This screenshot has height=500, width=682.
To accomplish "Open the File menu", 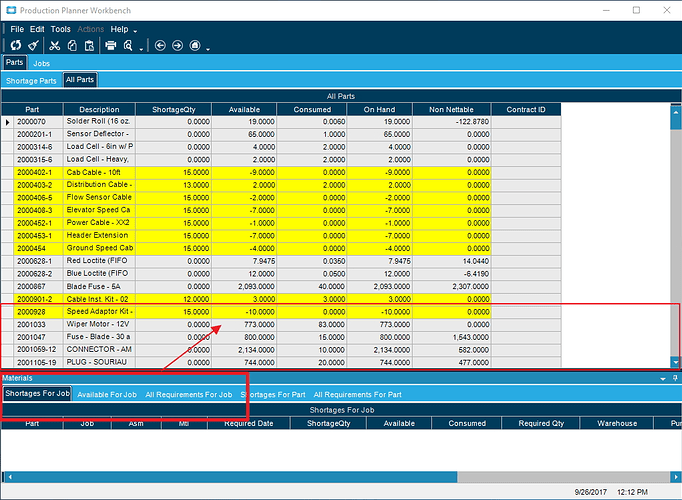I will 17,29.
